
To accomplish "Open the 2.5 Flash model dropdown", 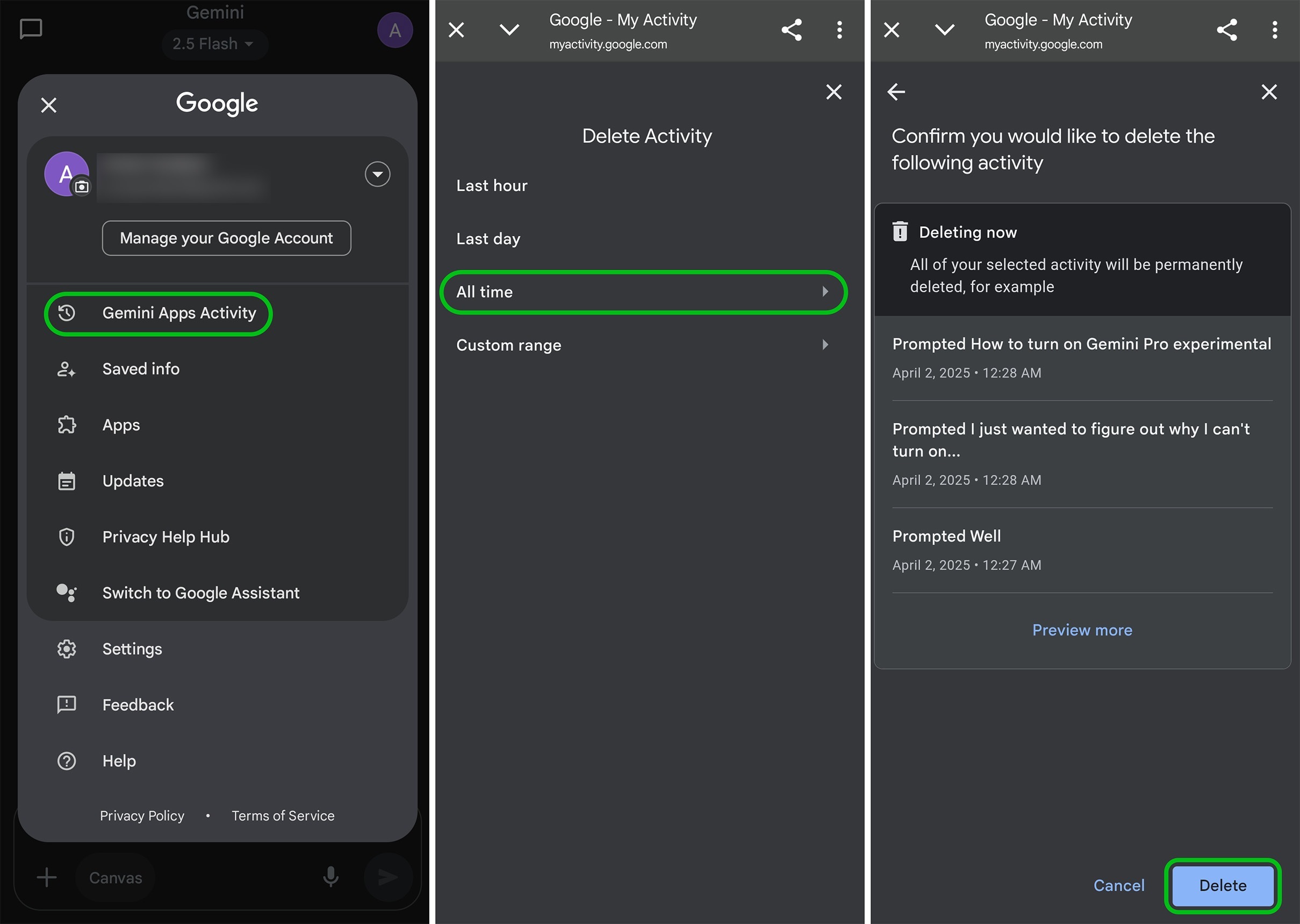I will pyautogui.click(x=214, y=44).
